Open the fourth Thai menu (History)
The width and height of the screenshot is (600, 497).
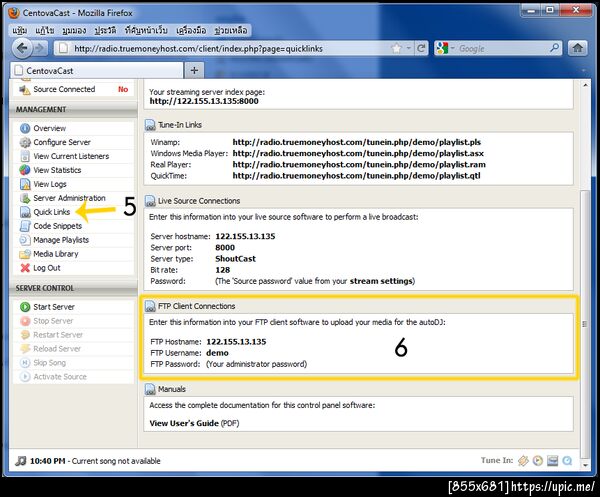click(105, 30)
